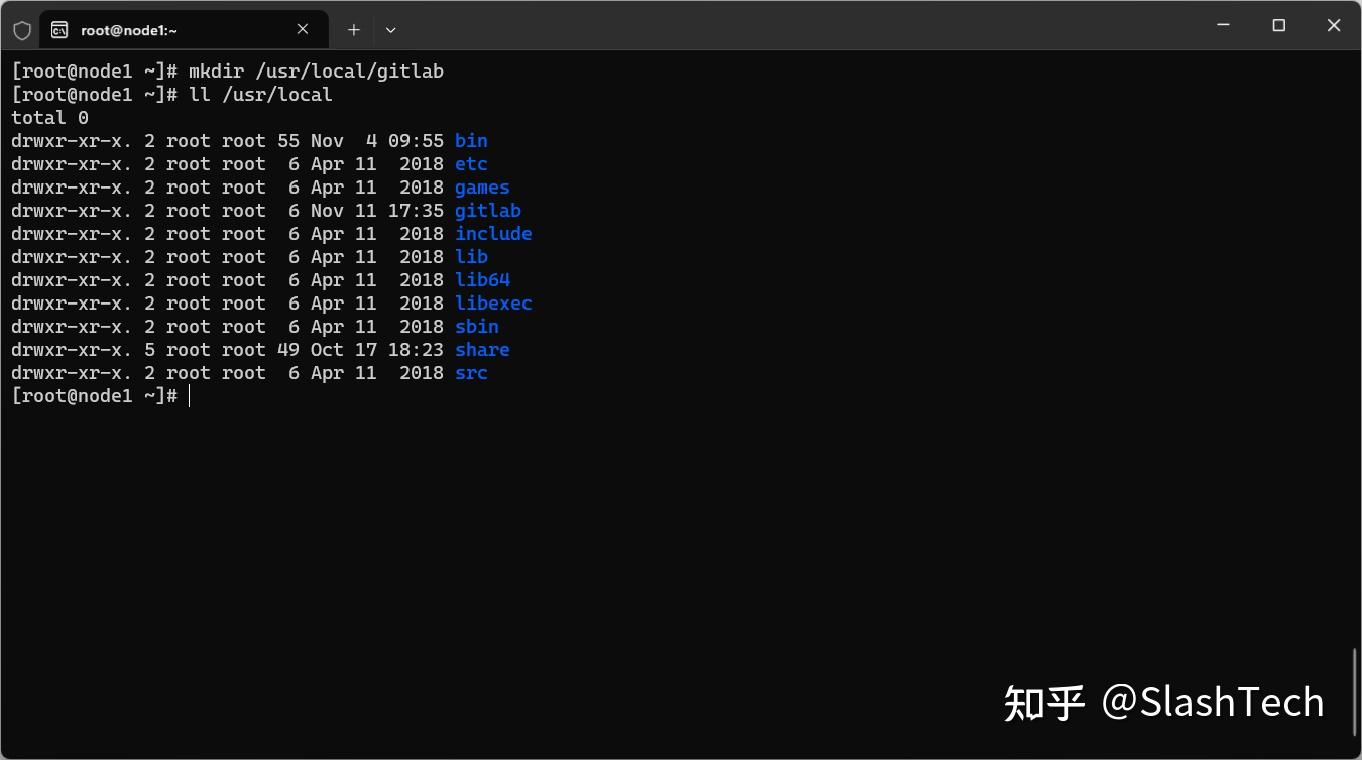The image size is (1362, 760).
Task: Place cursor at the active shell prompt
Action: click(190, 395)
